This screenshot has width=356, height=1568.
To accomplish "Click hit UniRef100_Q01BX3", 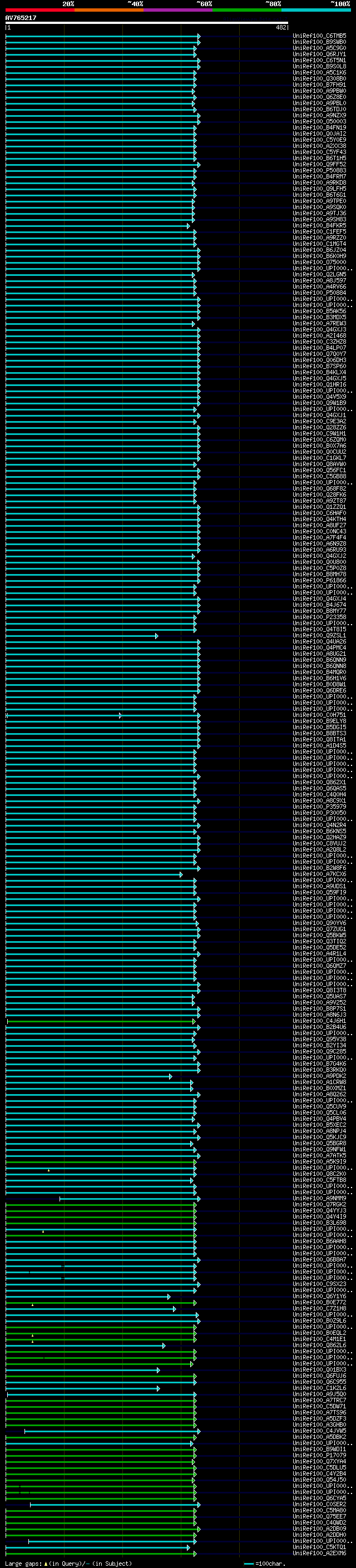I will [x=319, y=1370].
